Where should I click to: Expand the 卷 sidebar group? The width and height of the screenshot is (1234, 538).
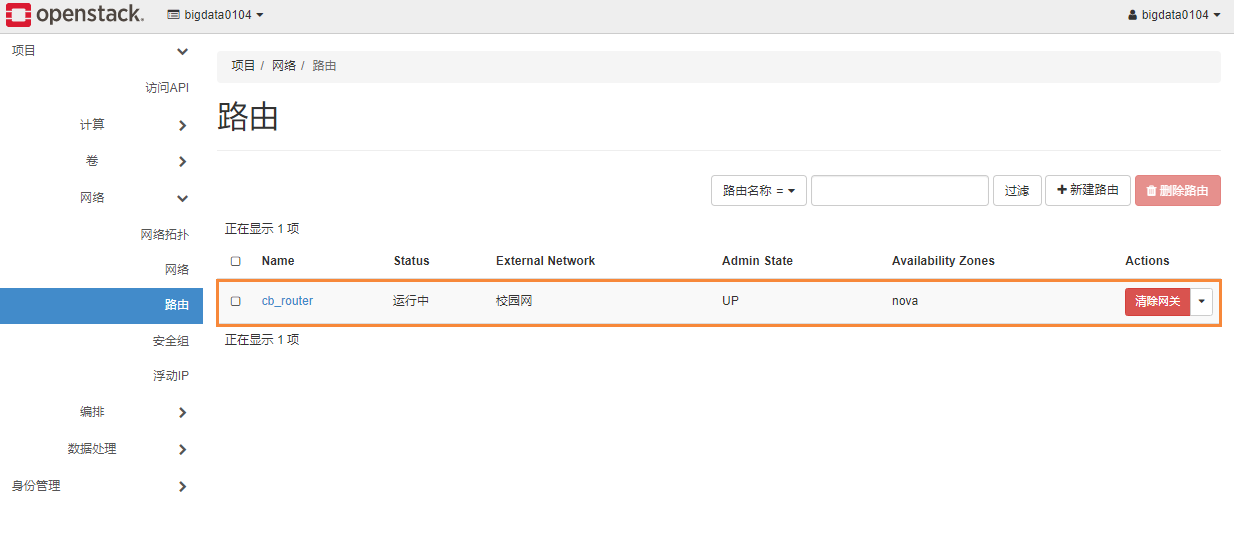point(101,161)
